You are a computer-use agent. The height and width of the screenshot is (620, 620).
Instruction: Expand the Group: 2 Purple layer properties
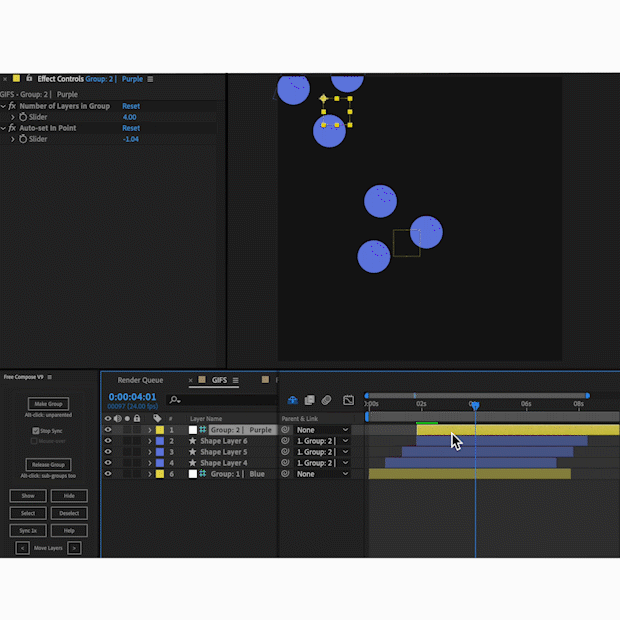[150, 430]
